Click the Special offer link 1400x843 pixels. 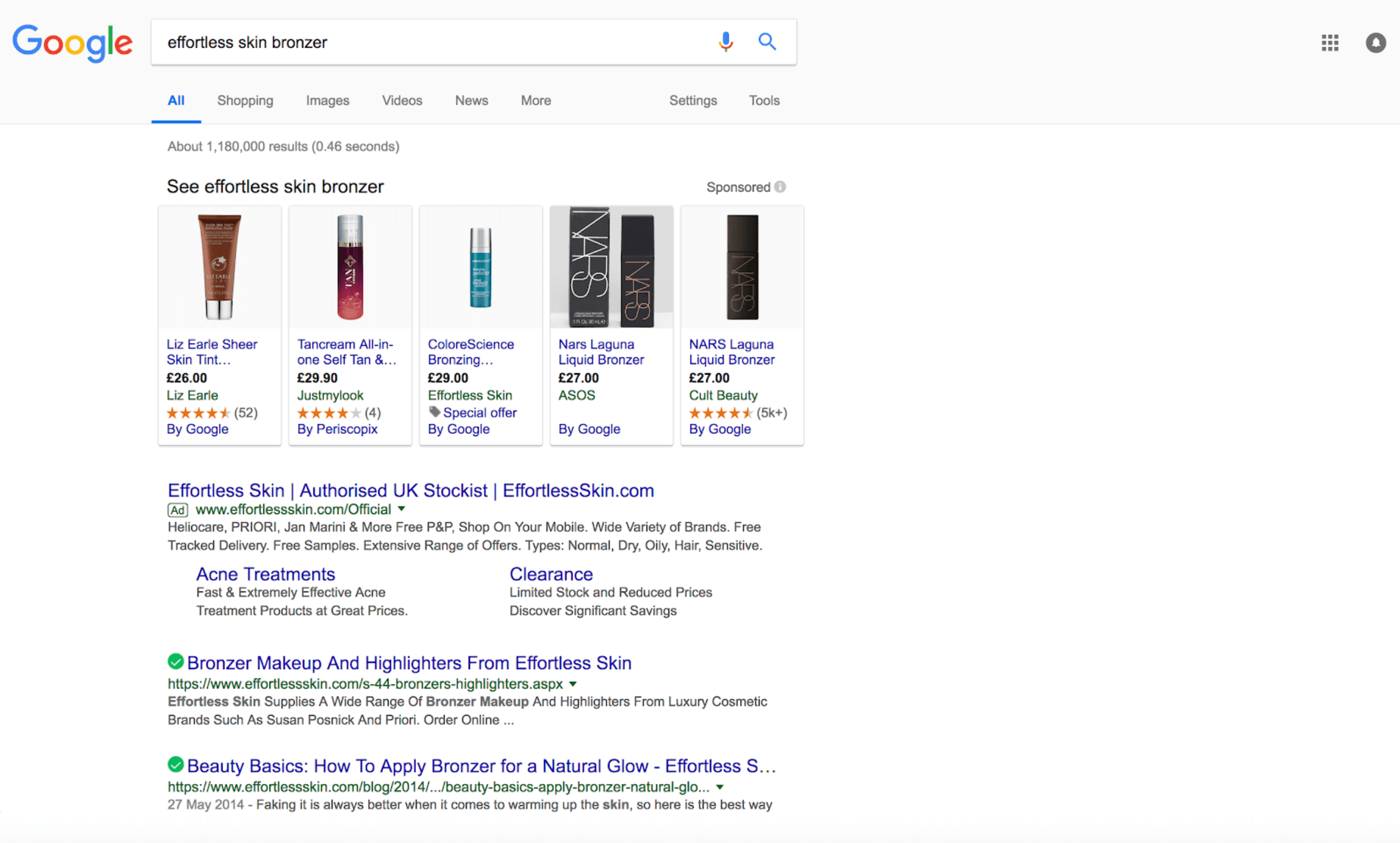[479, 413]
